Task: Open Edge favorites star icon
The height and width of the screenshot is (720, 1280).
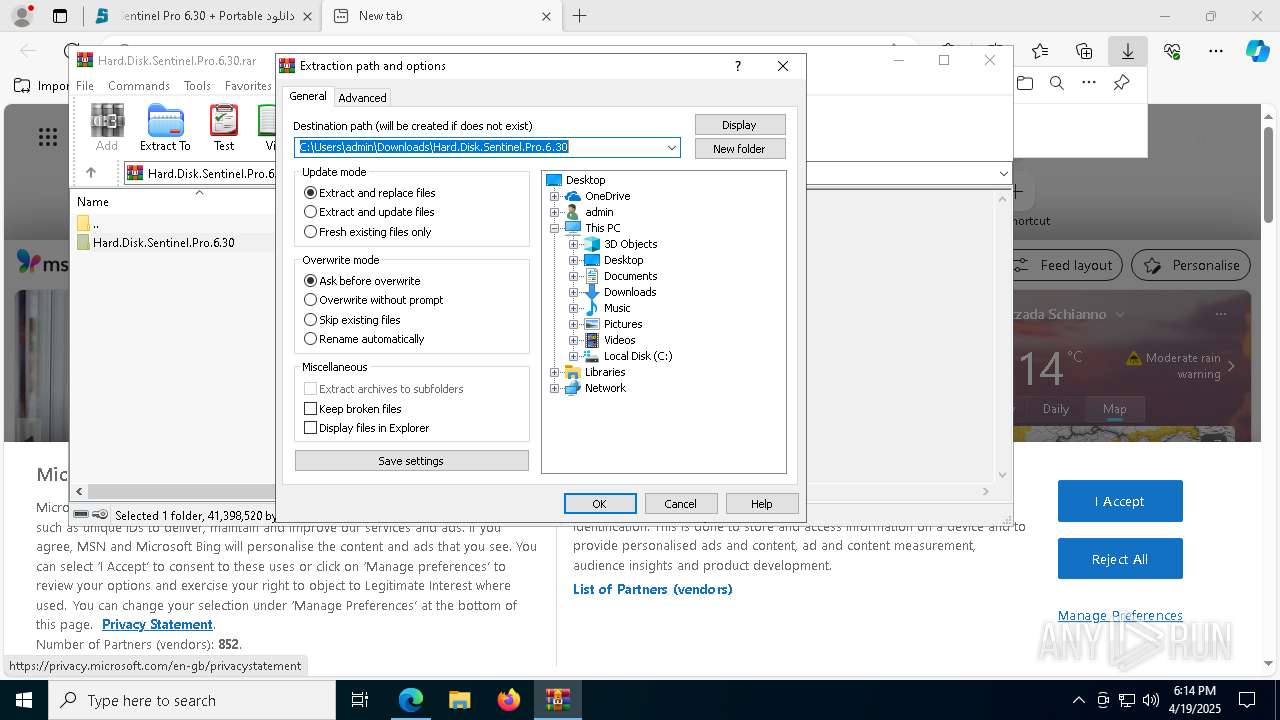Action: pos(1040,51)
